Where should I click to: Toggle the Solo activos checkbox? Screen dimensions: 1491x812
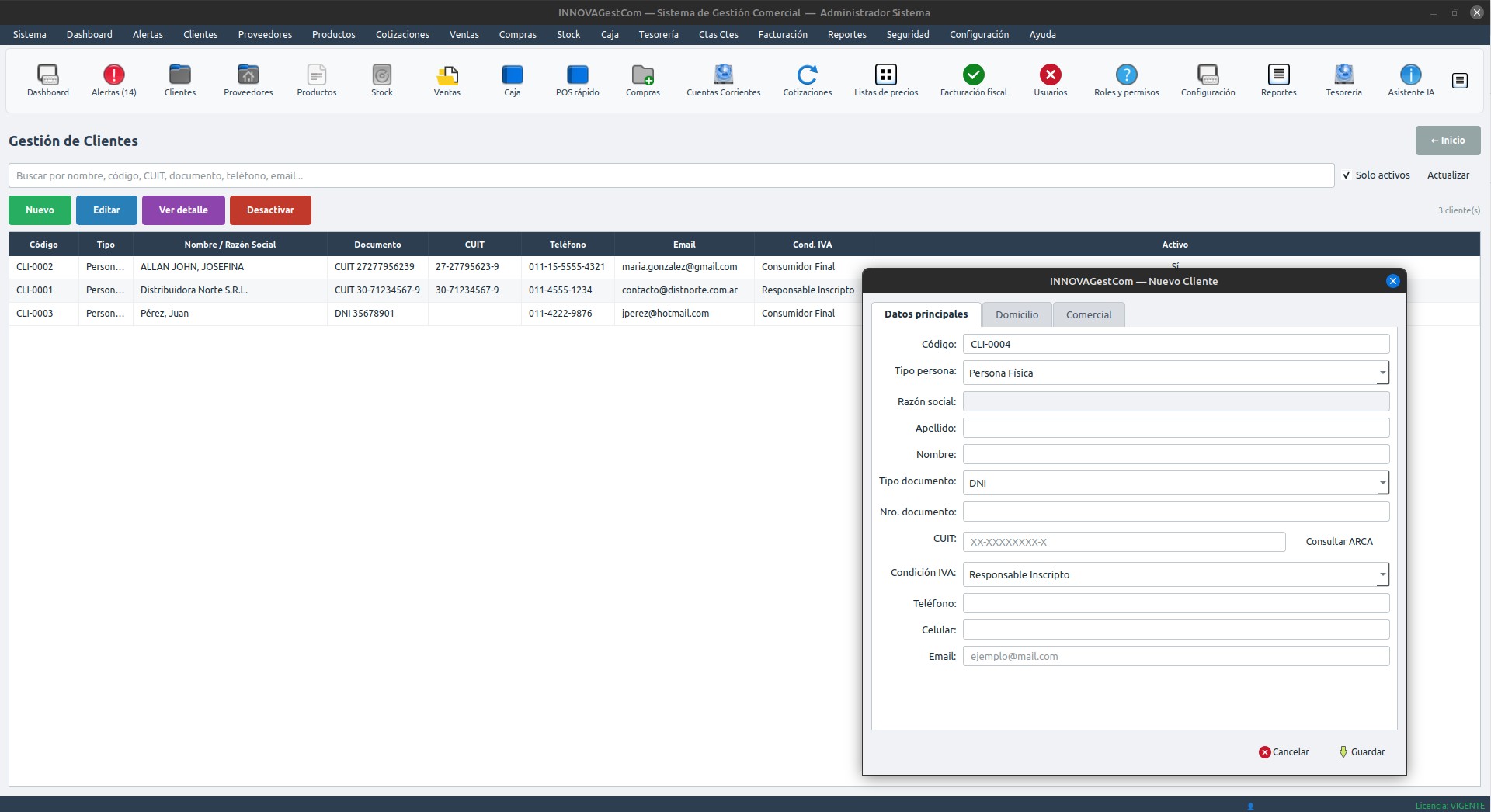click(x=1347, y=175)
